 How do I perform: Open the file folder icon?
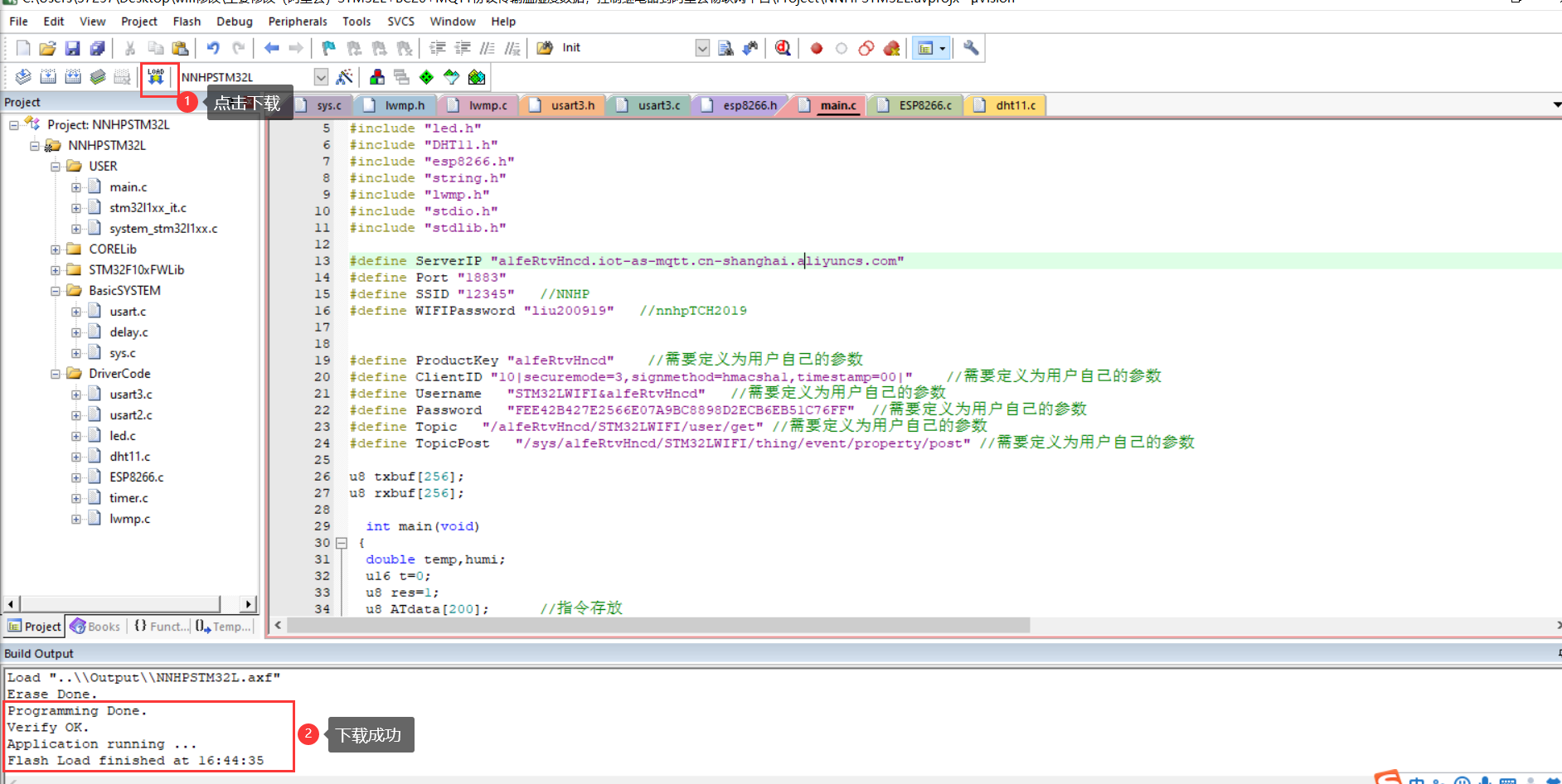(x=47, y=48)
